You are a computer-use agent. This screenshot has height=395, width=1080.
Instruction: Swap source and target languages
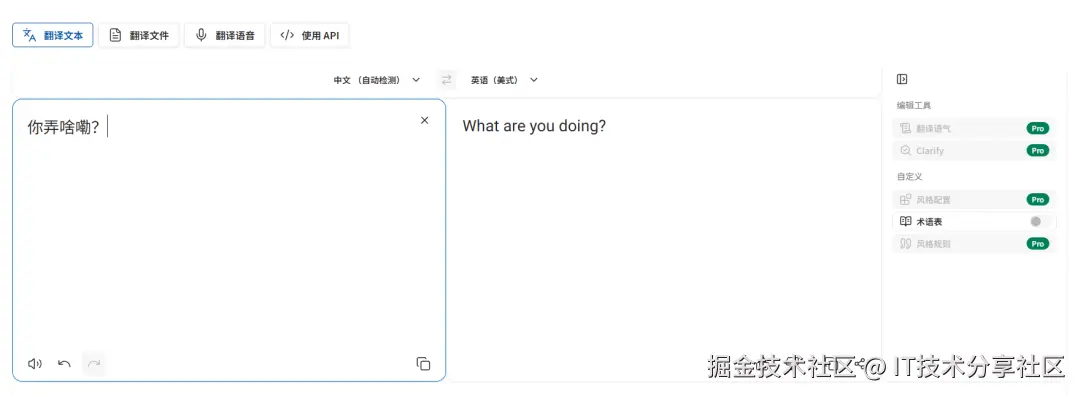click(447, 80)
